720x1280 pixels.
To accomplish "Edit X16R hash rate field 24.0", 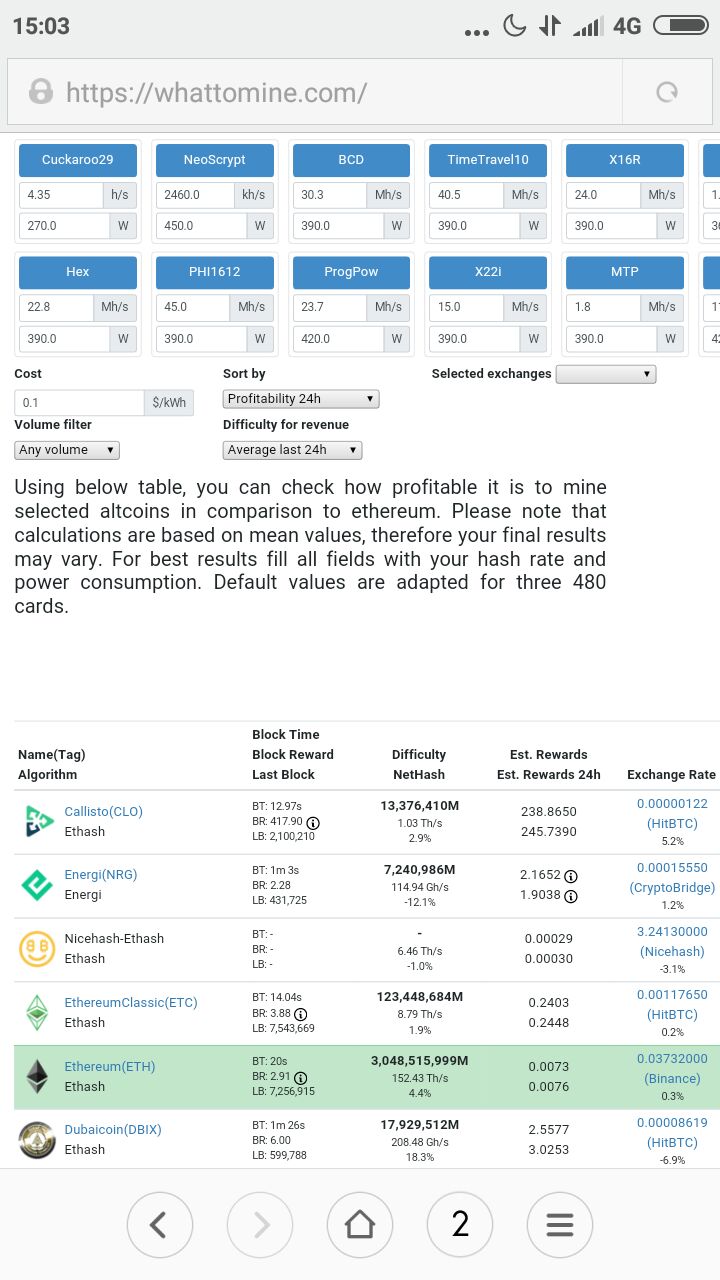I will coord(605,195).
